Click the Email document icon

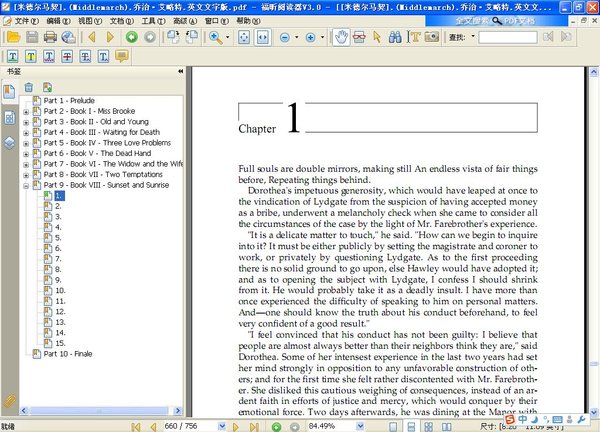pyautogui.click(x=68, y=37)
